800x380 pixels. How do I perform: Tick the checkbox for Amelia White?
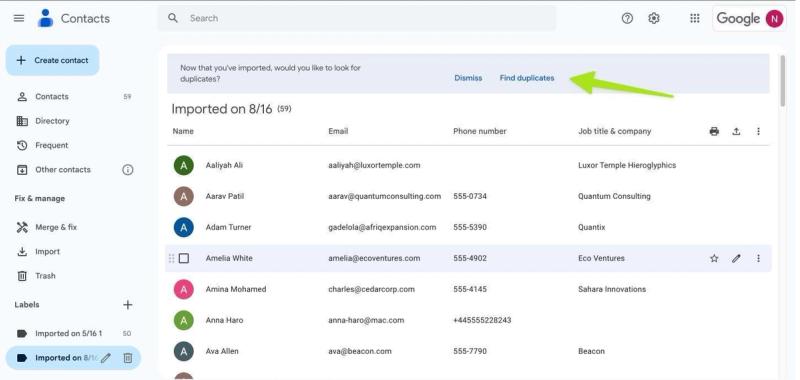click(184, 259)
